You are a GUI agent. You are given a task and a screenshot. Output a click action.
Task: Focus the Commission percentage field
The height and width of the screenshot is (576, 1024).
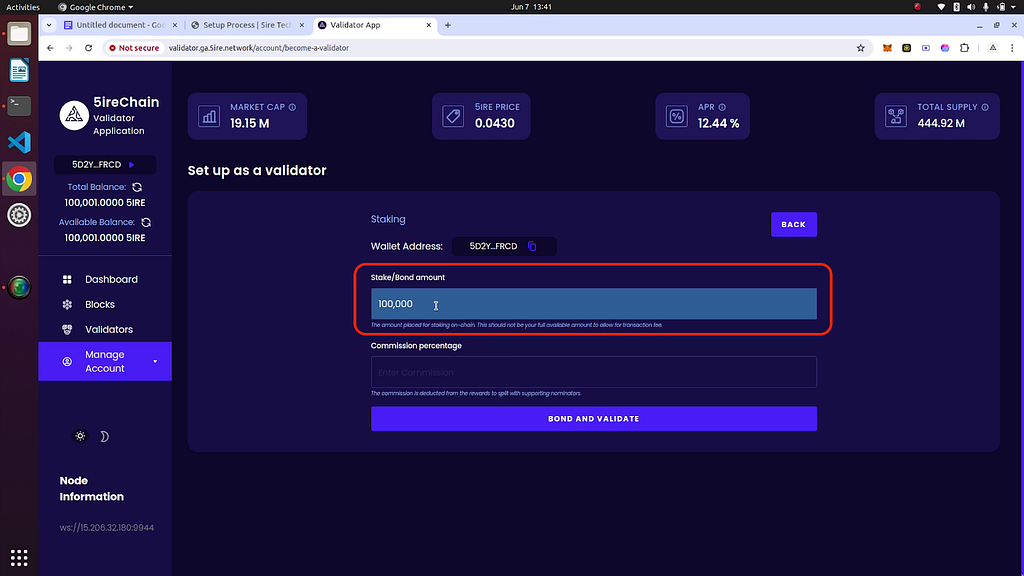[x=594, y=372]
